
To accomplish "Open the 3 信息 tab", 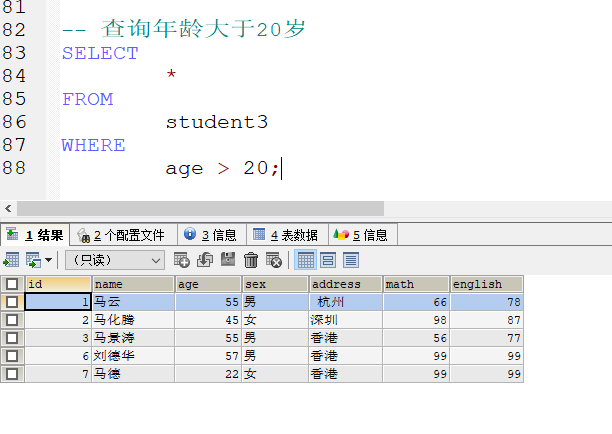I will 212,235.
